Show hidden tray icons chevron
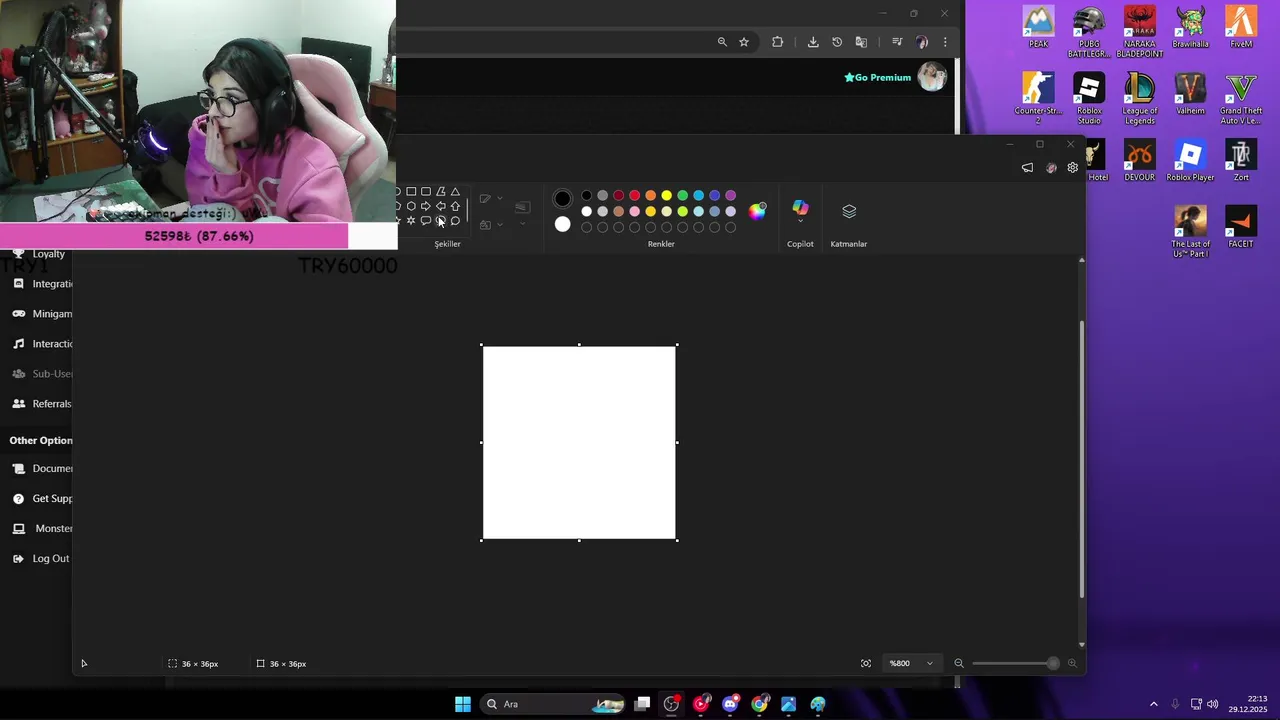The width and height of the screenshot is (1280, 720). [1153, 704]
